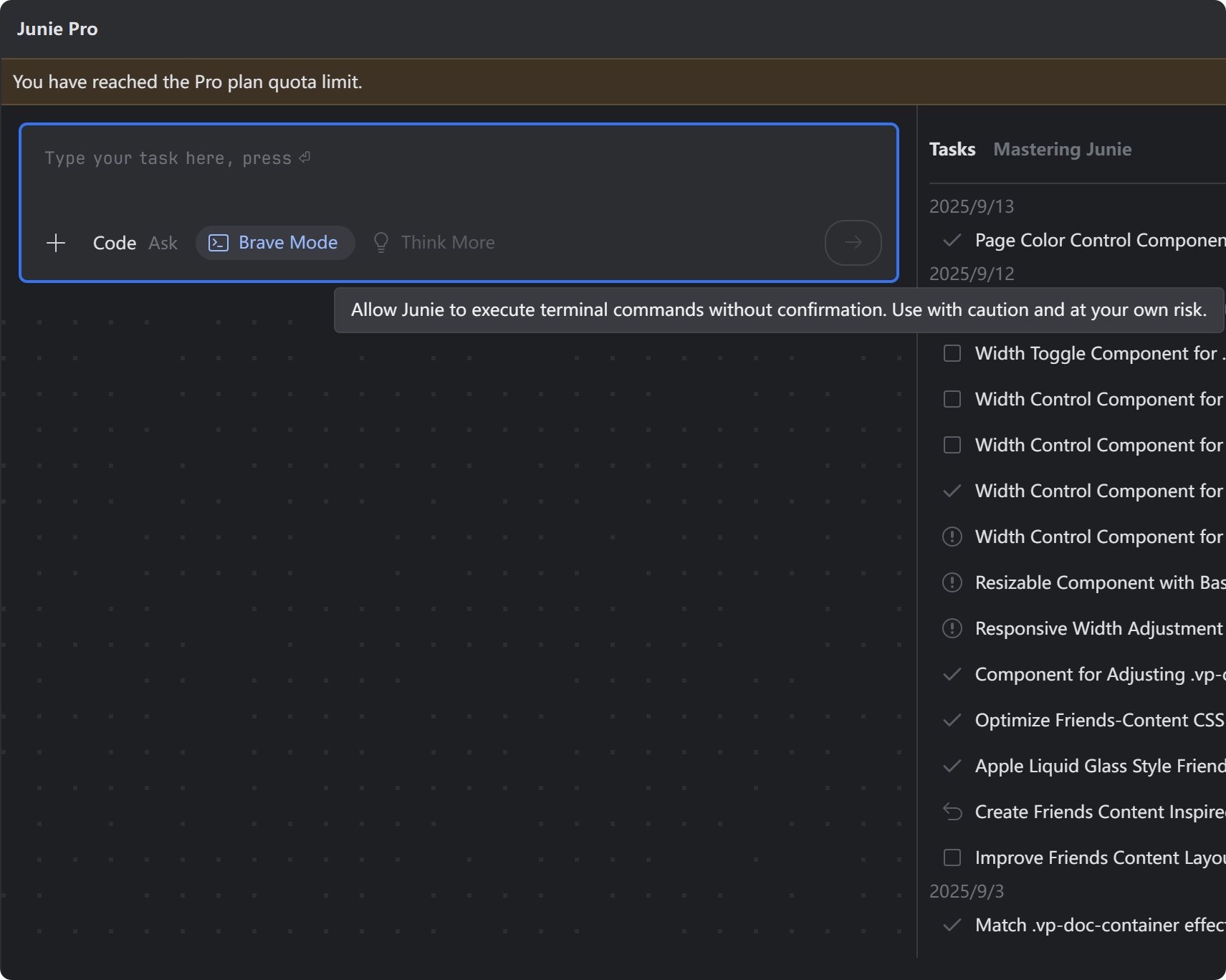The image size is (1226, 980).
Task: Click checkmark icon beside Apple Liquid Glass task
Action: point(952,766)
